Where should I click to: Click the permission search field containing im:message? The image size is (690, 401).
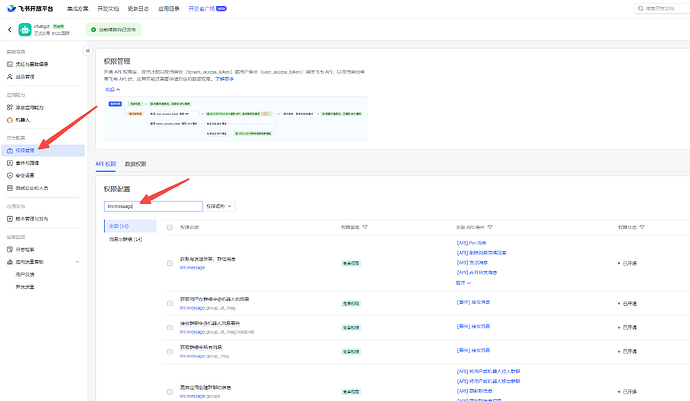click(153, 206)
